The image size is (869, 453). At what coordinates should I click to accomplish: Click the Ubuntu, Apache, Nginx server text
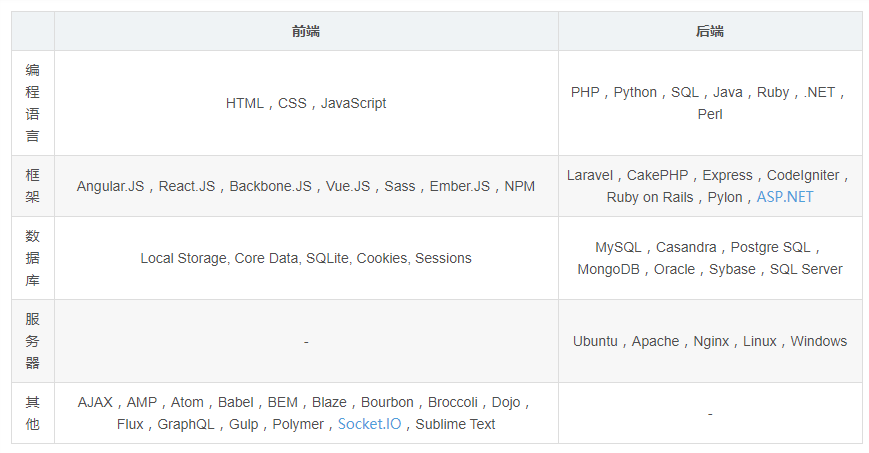(710, 341)
